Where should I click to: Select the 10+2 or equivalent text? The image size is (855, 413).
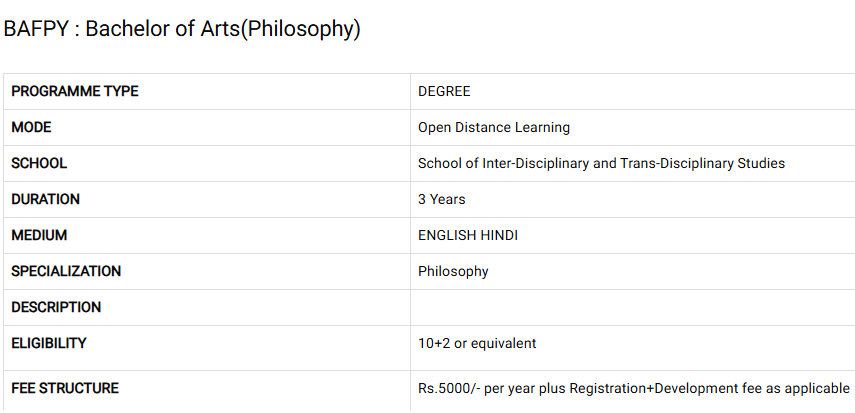tap(477, 343)
